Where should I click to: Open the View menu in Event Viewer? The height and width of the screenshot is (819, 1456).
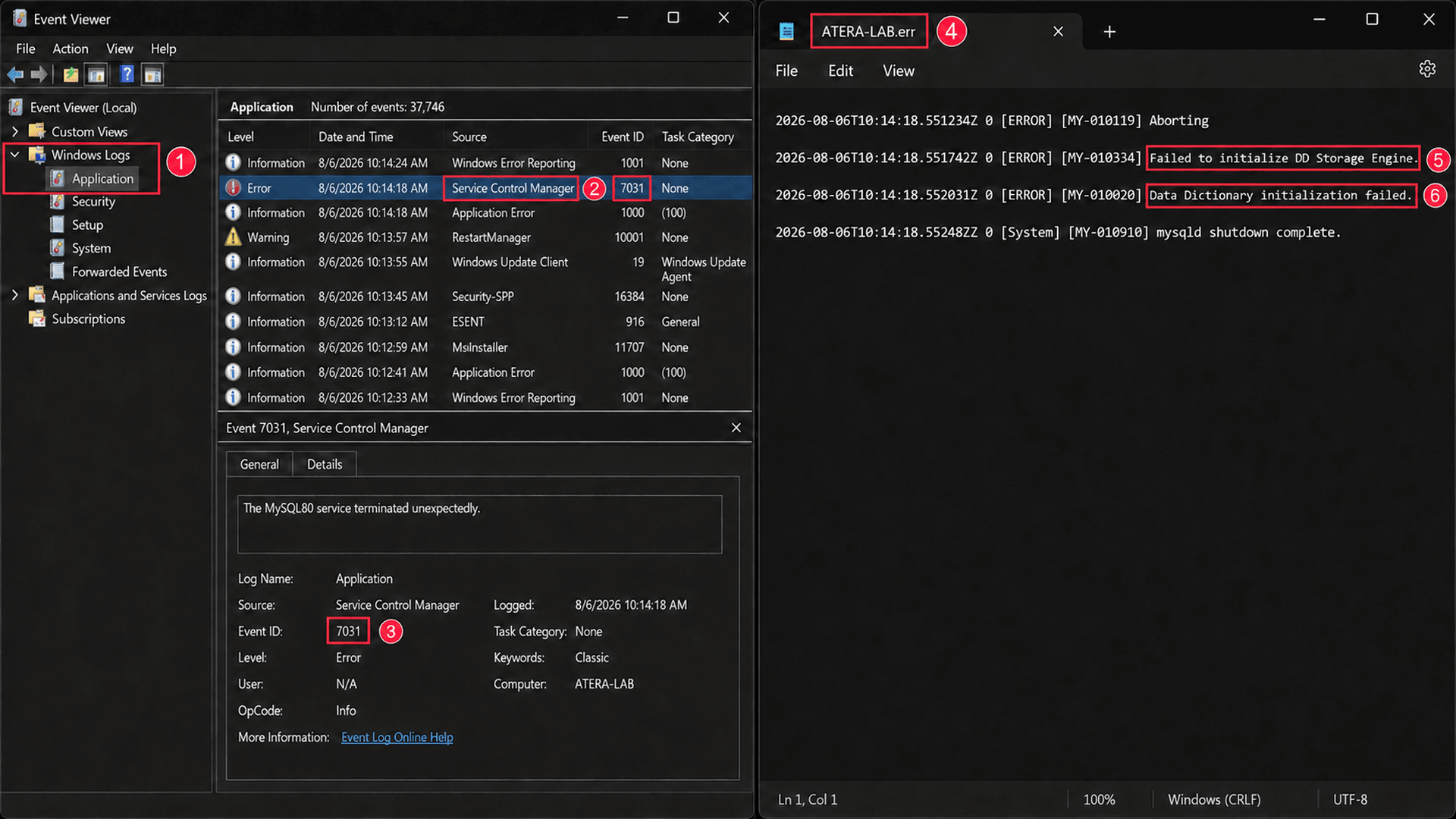click(x=120, y=49)
